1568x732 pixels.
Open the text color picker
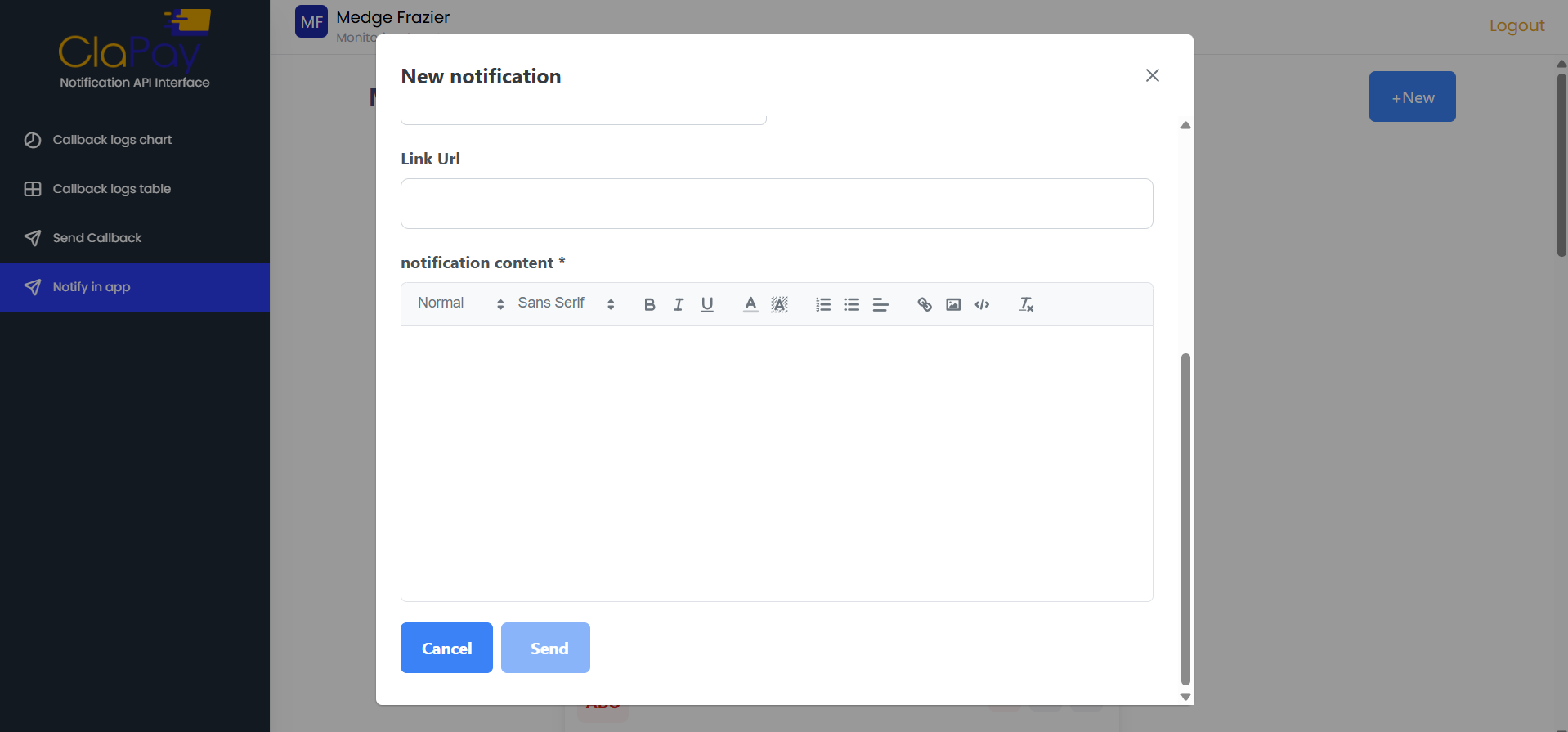click(750, 304)
